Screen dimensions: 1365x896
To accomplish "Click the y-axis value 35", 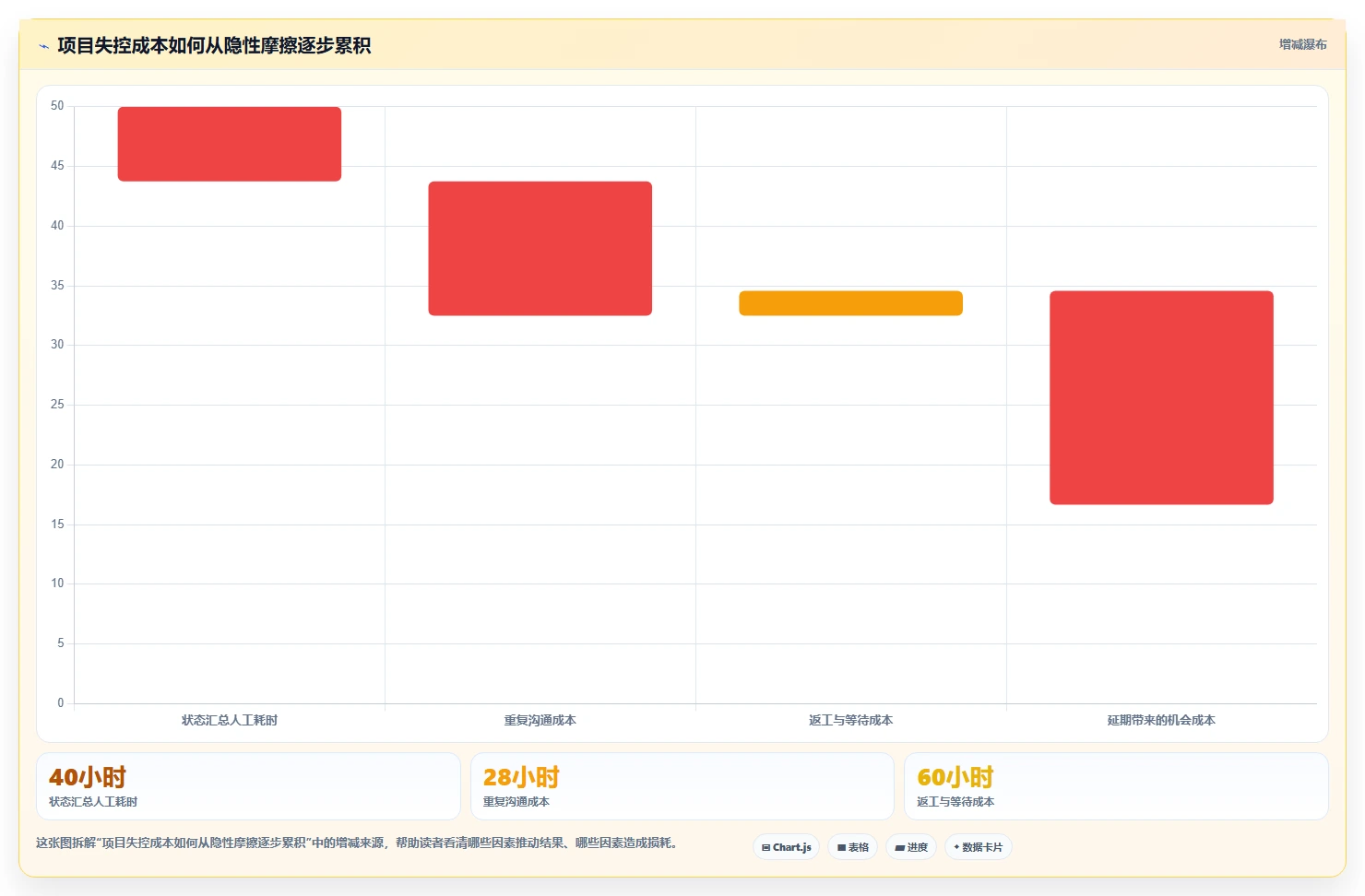I will tap(57, 286).
